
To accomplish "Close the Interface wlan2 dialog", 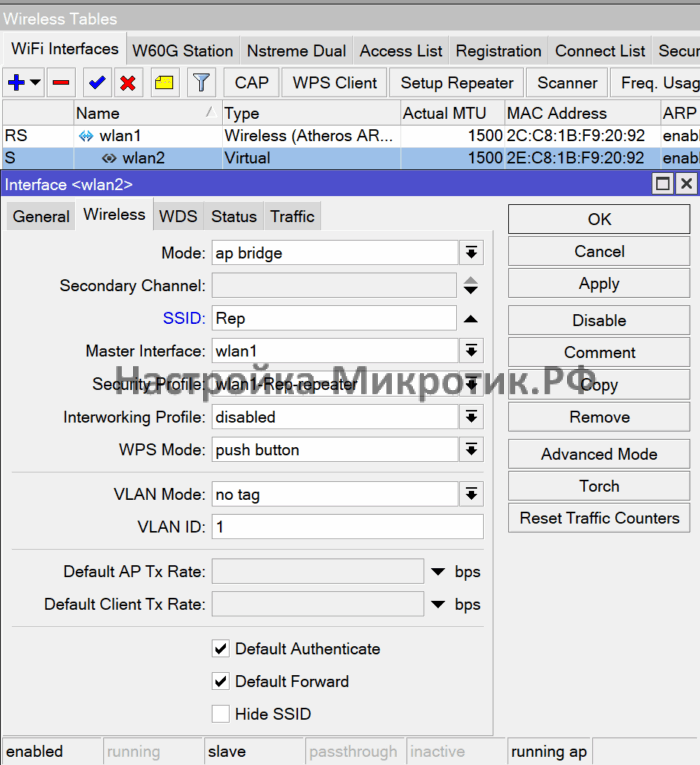I will point(686,184).
